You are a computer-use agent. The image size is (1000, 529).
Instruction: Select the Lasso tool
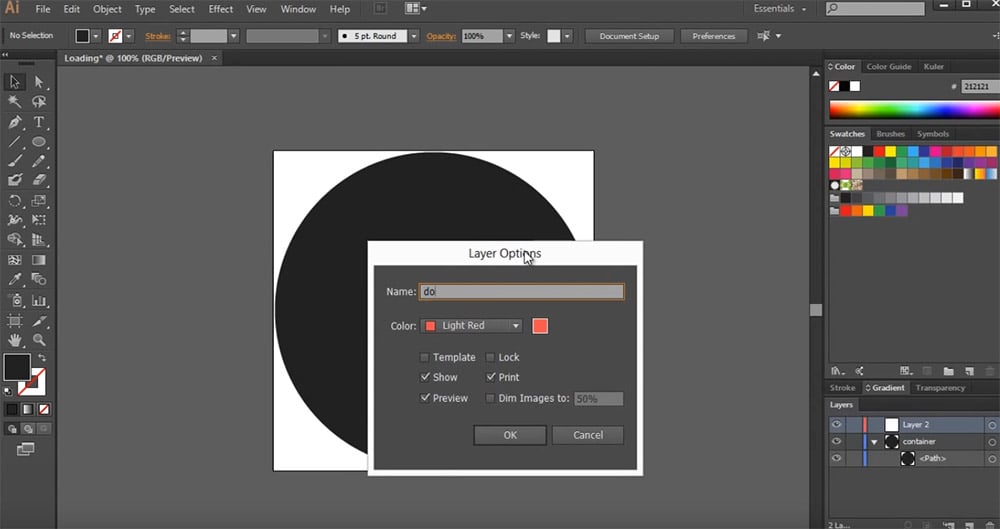click(39, 101)
